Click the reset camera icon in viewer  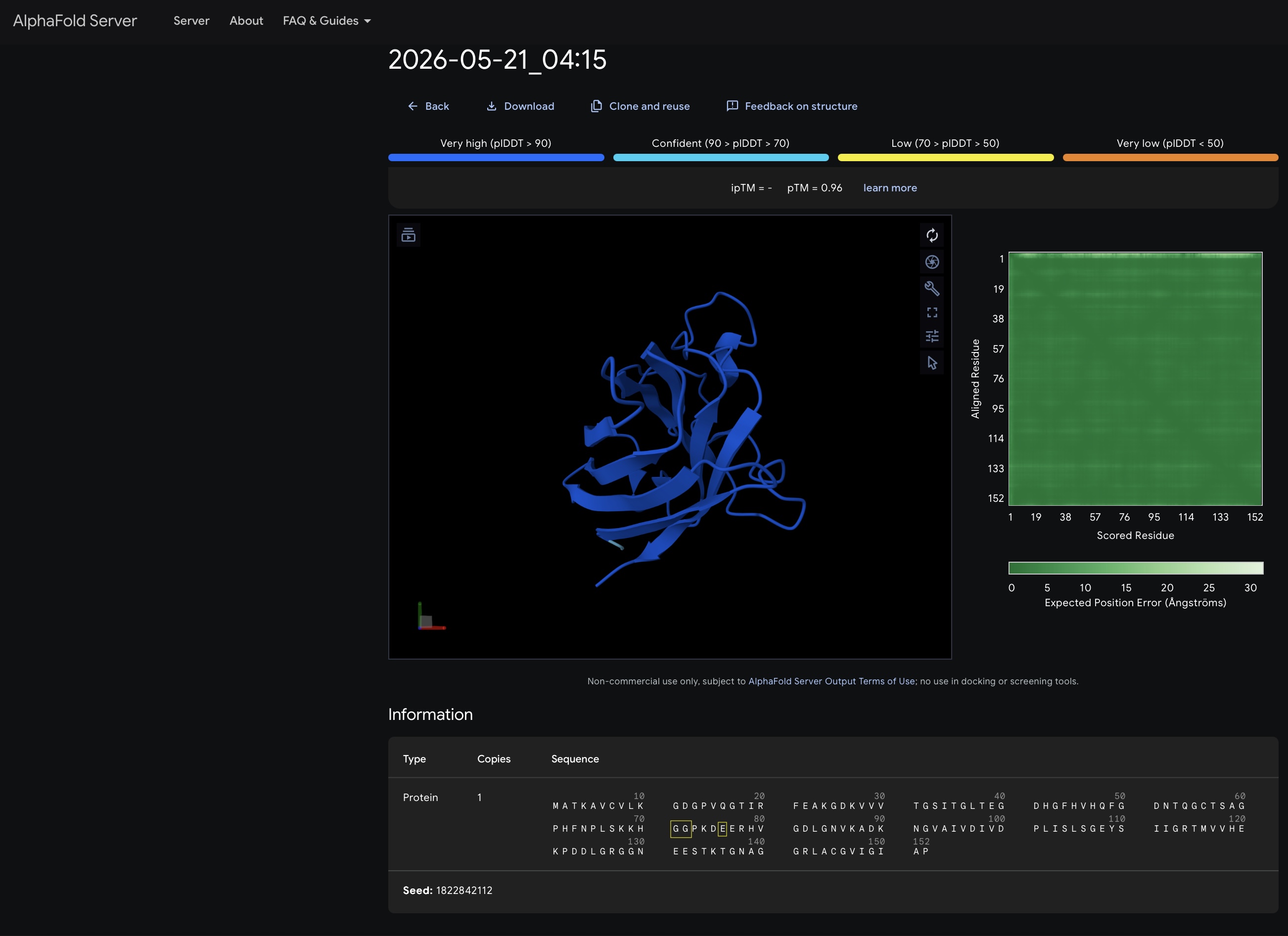point(931,235)
